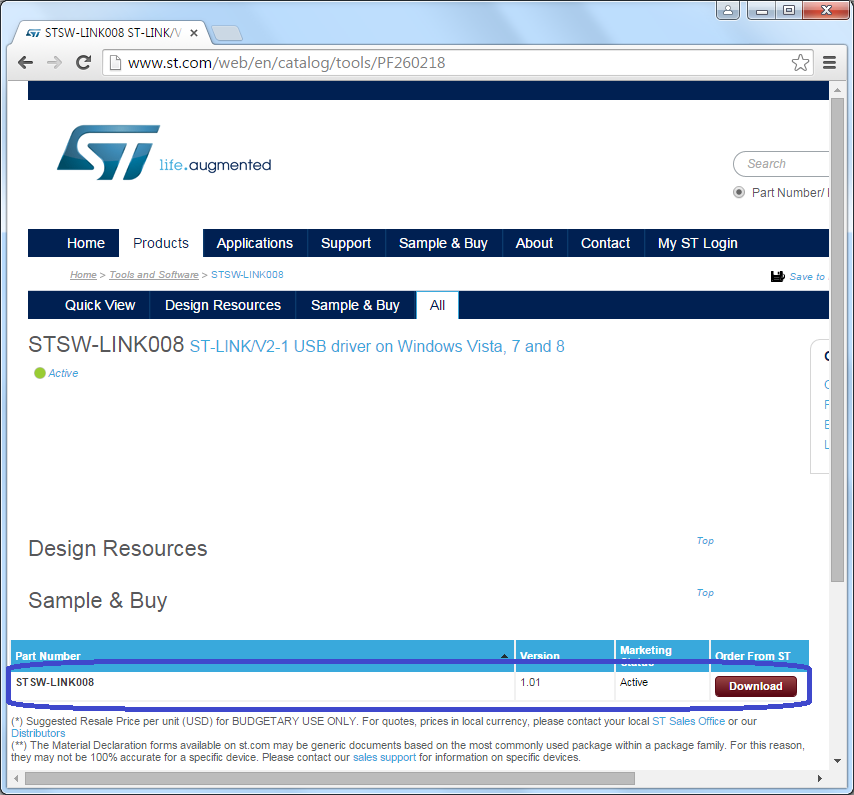This screenshot has width=854, height=795.
Task: Switch to the Quick View tab
Action: click(100, 305)
